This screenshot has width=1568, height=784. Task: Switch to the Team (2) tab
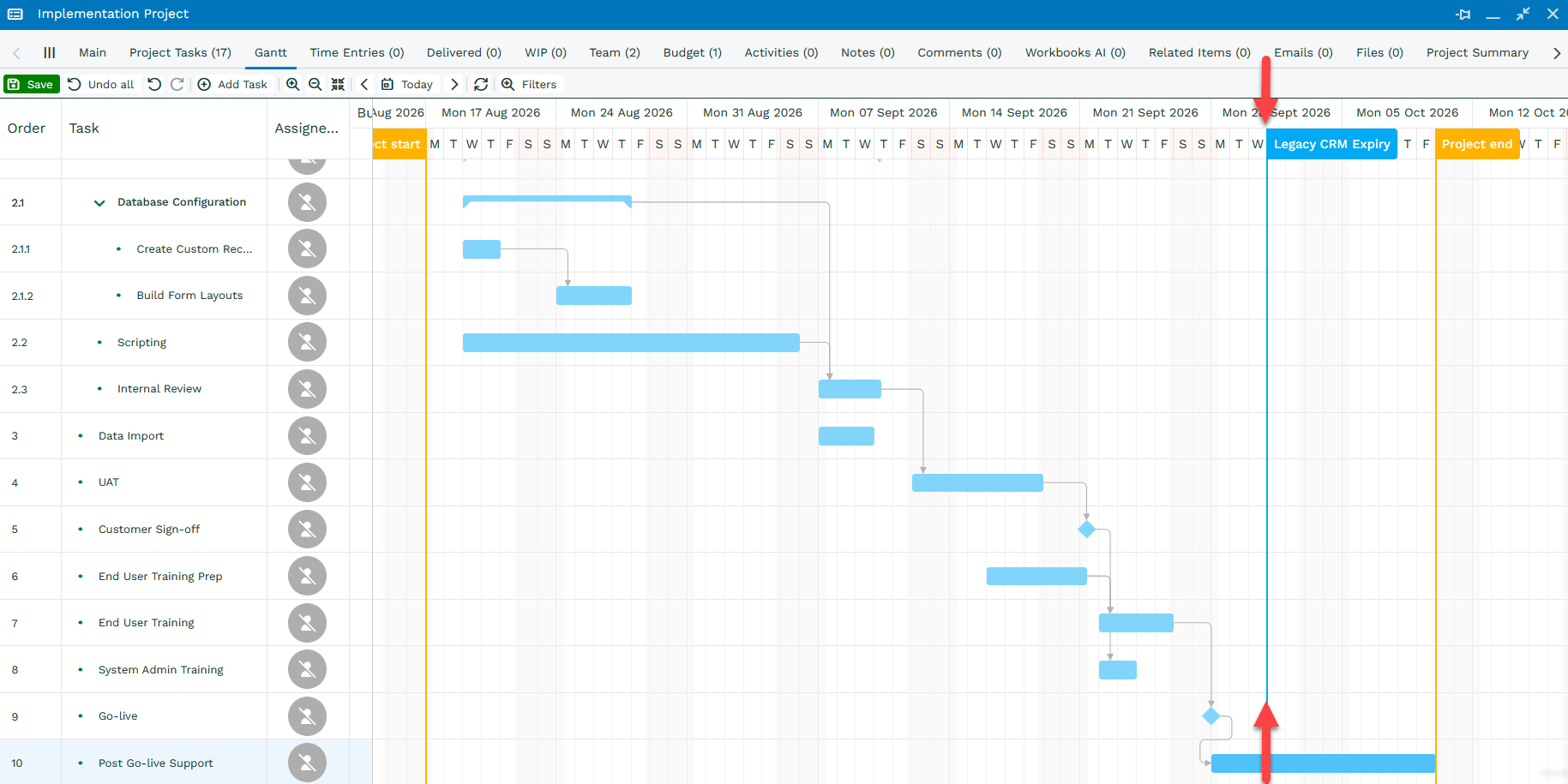click(615, 52)
